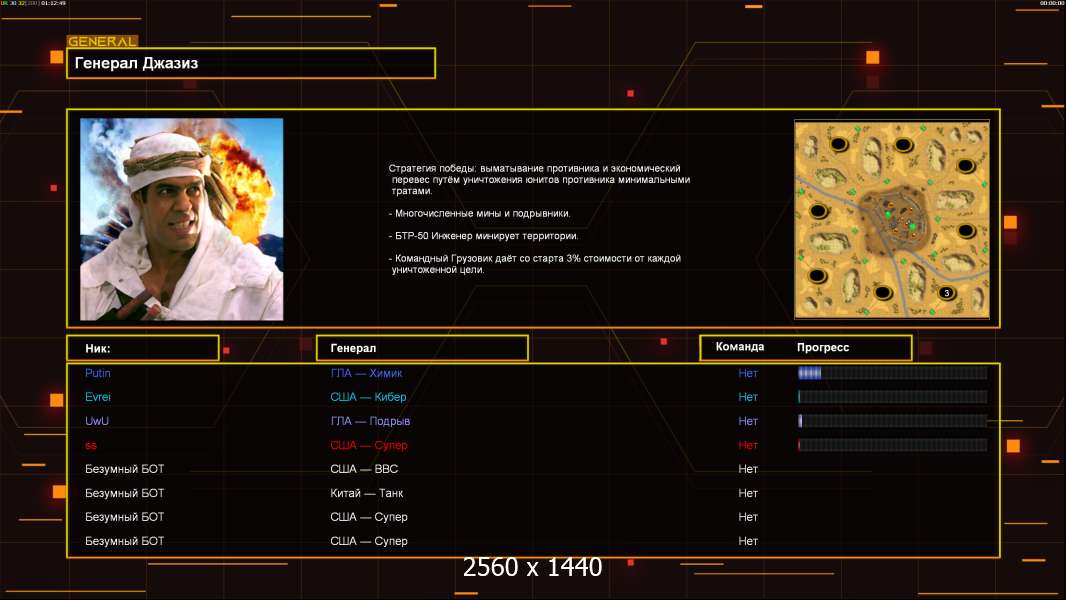This screenshot has width=1066, height=600.
Task: Click США — Кибер general entry
Action: click(x=368, y=397)
